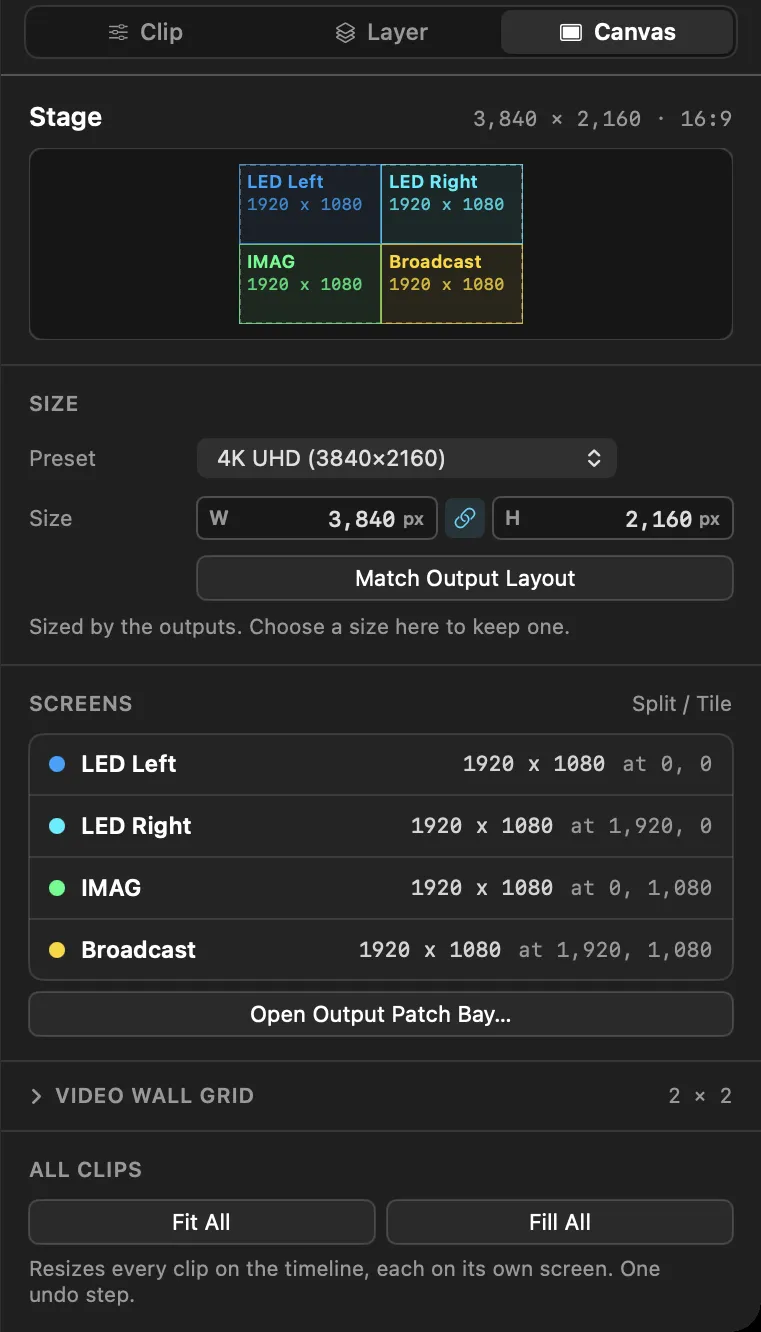Click the Split / Tile label
The image size is (761, 1332).
tap(682, 704)
